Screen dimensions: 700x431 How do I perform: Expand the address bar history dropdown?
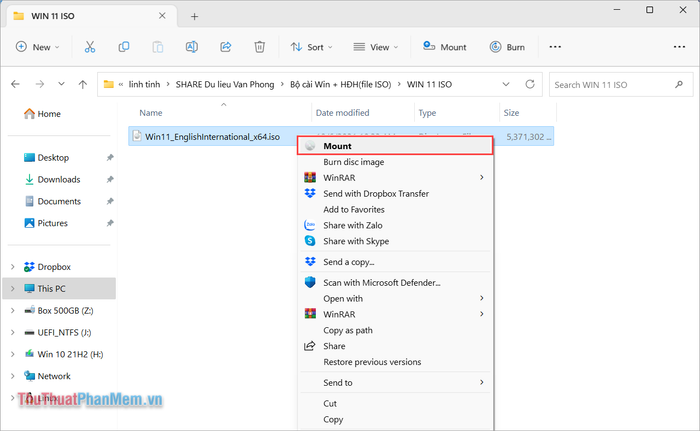506,84
